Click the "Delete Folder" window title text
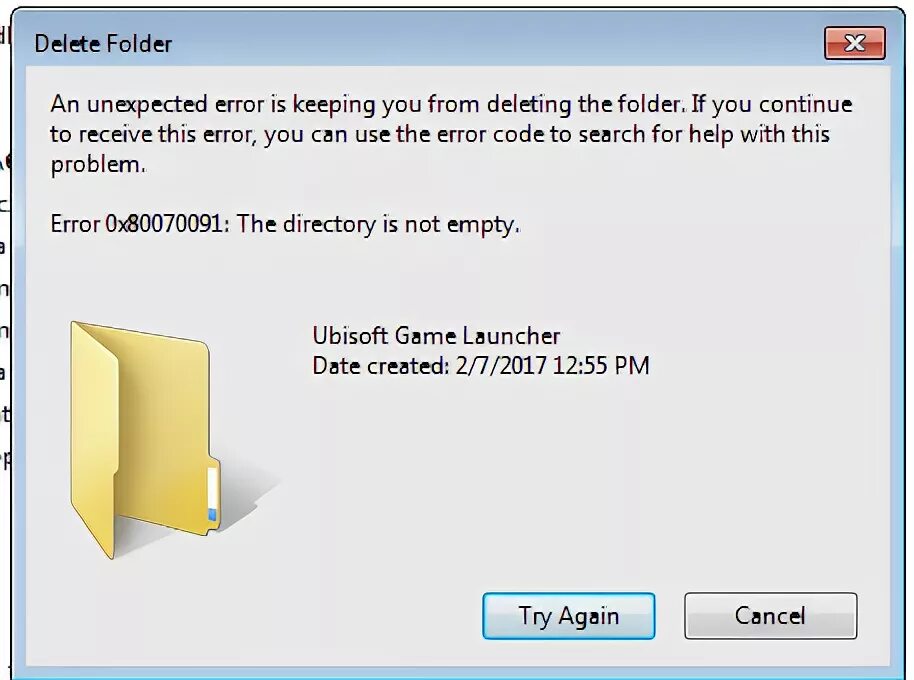Screen dimensions: 914x680 coord(103,44)
